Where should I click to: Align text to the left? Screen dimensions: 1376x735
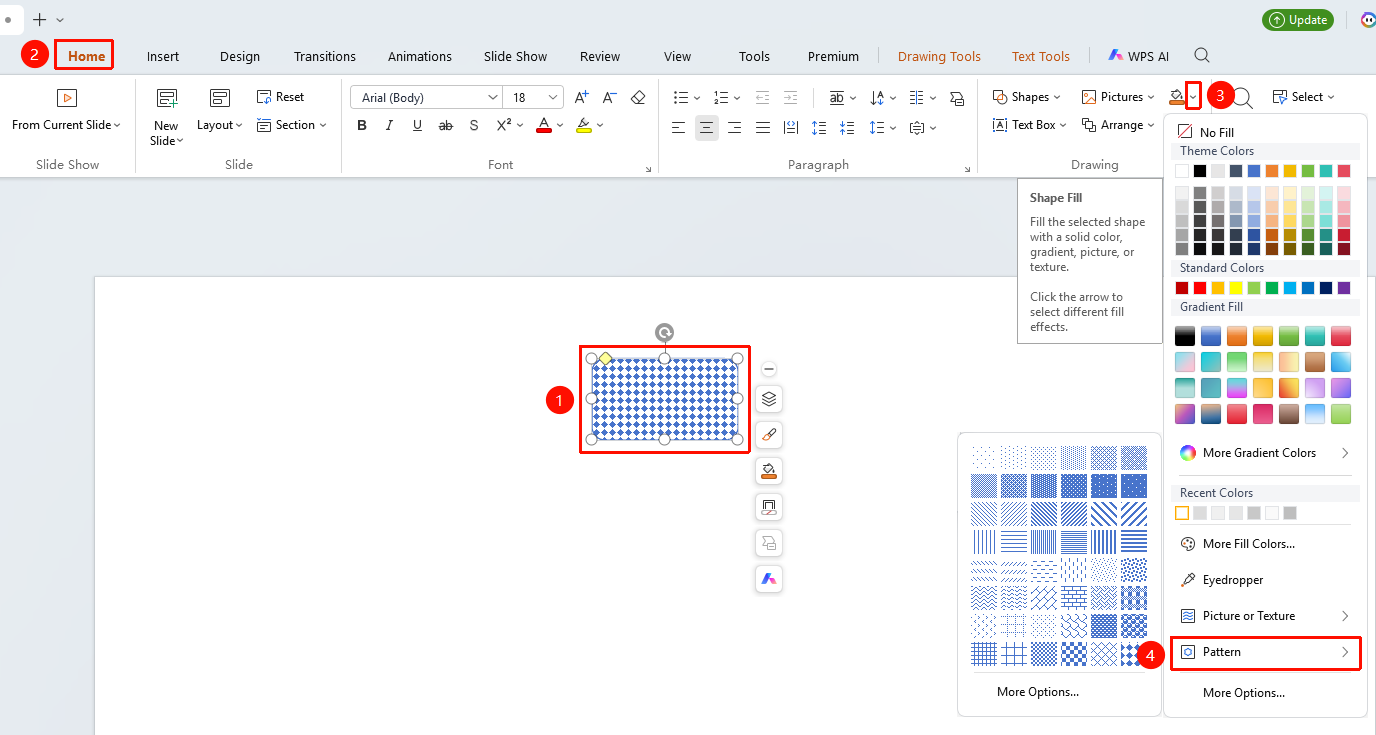point(679,127)
